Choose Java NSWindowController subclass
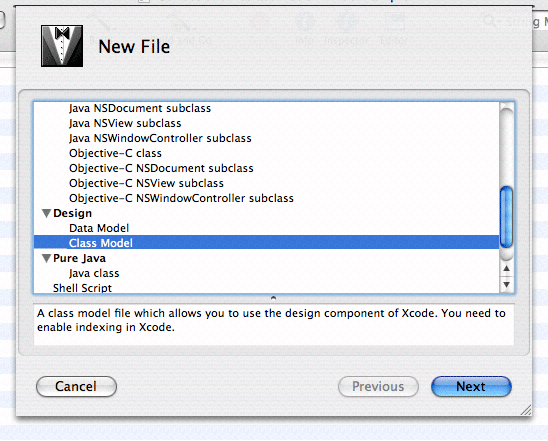Screen dimensions: 548x441 (x=160, y=138)
